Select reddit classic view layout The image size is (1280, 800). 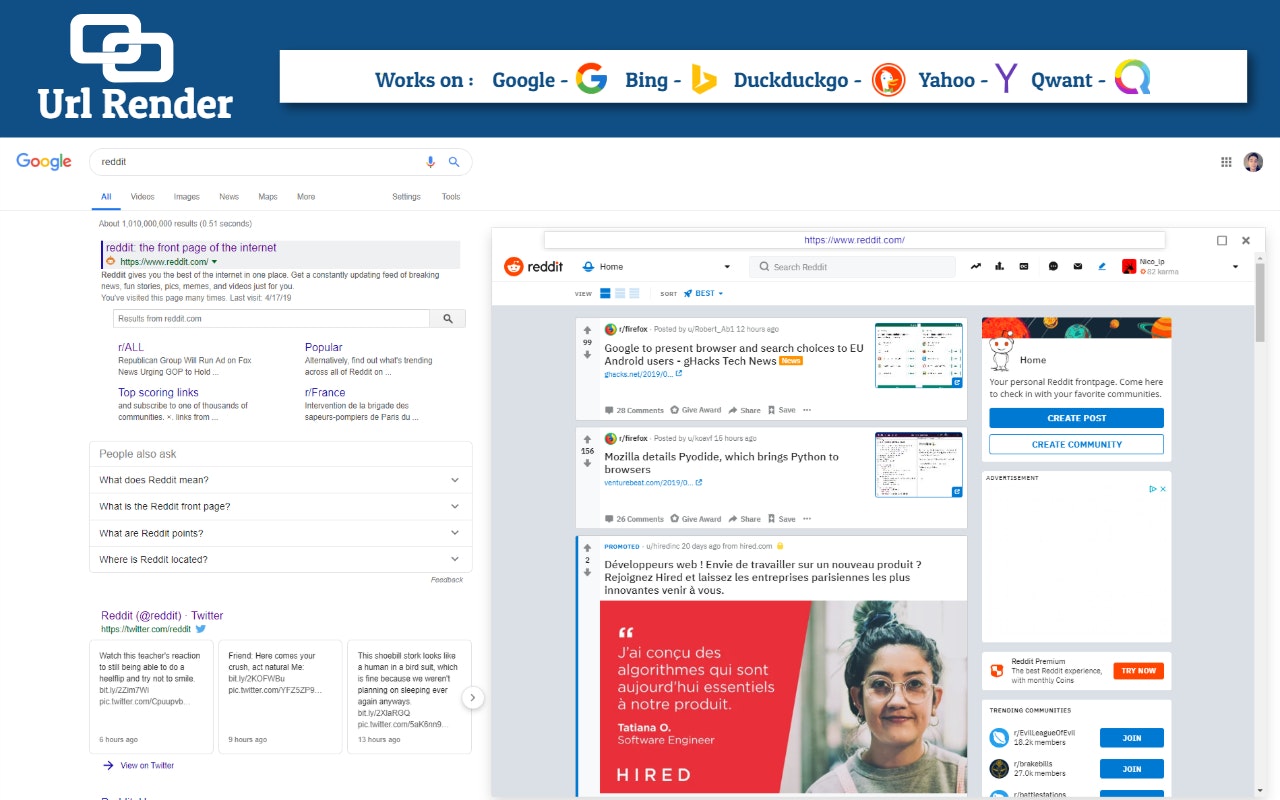620,294
